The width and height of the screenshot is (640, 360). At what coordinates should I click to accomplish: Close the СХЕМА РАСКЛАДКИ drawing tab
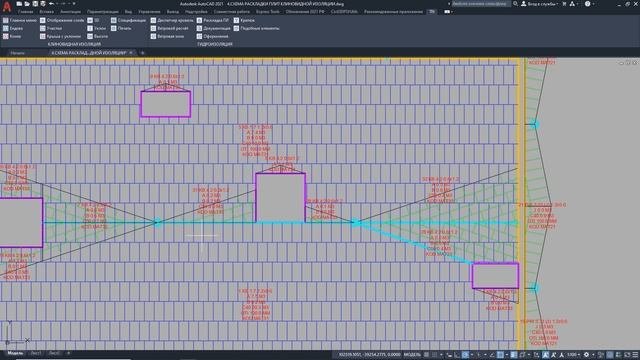131,53
